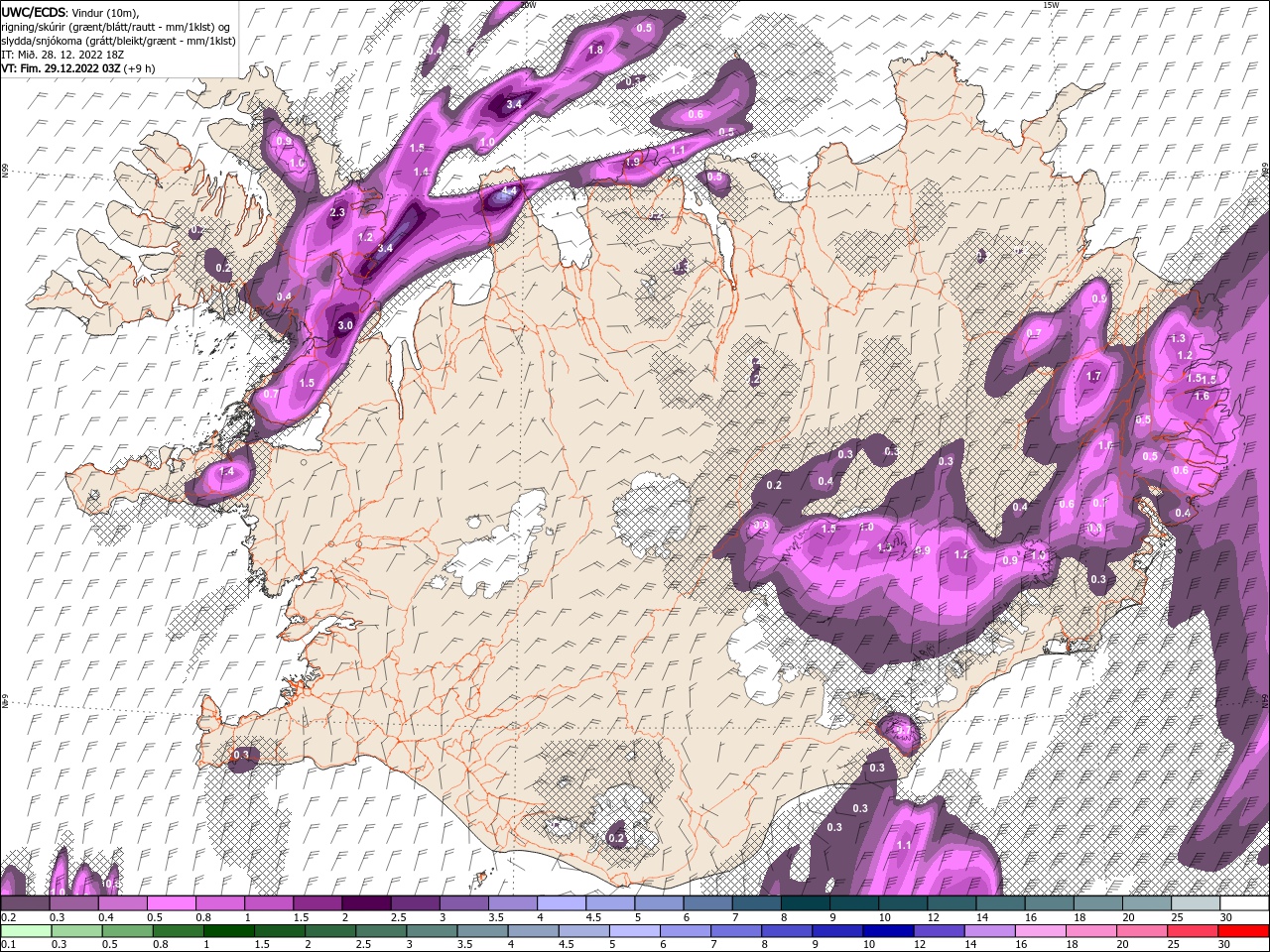Choose the violet 12 swatch in the lower legend row
The image size is (1270, 952).
coord(939,931)
